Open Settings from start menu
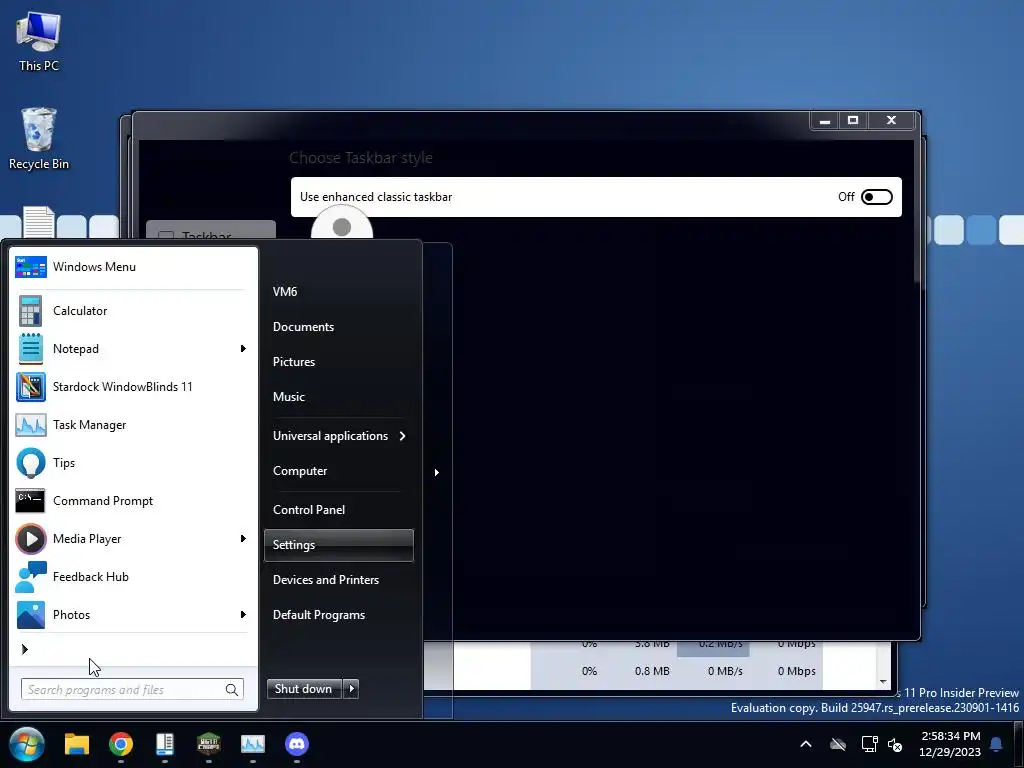The height and width of the screenshot is (768, 1024). (339, 545)
